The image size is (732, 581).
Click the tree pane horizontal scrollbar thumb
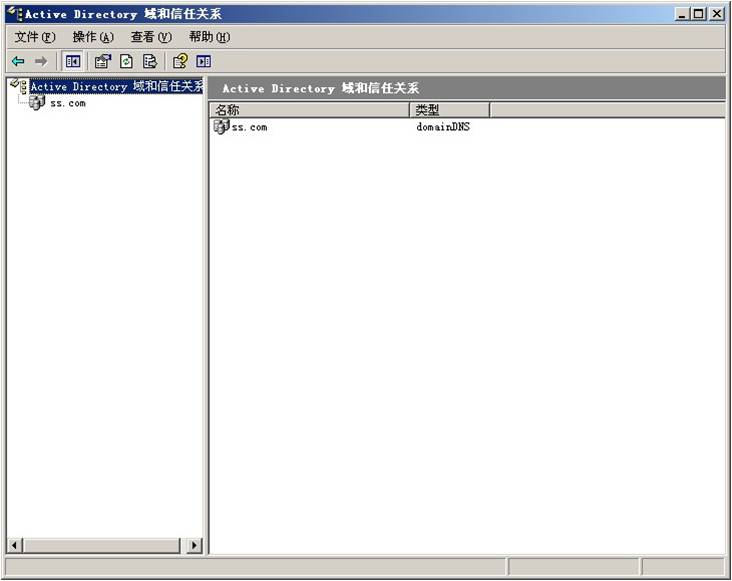pyautogui.click(x=102, y=545)
